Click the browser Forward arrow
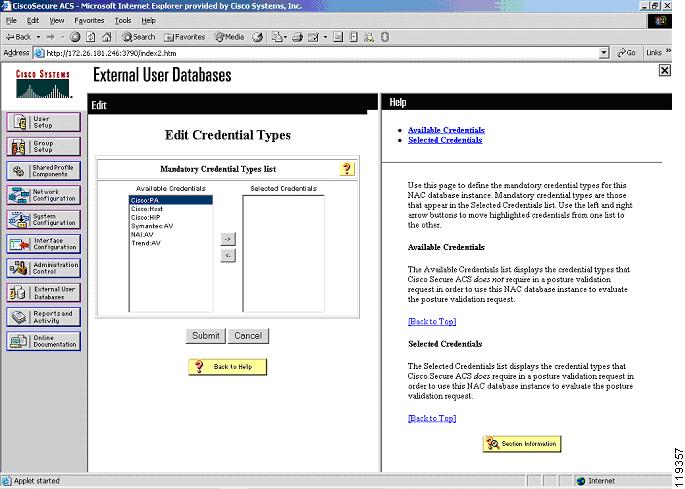This screenshot has width=685, height=489. pos(51,37)
